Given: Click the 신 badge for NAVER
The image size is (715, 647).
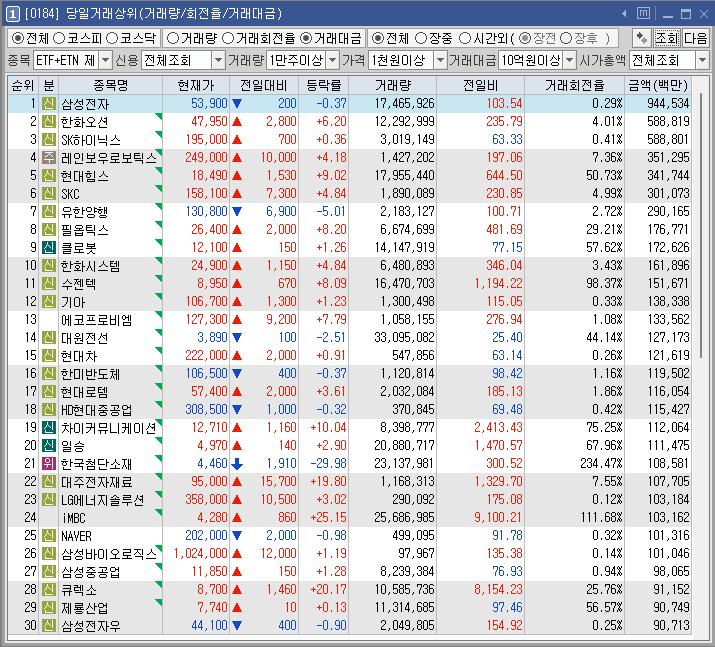Looking at the screenshot, I should click(49, 536).
